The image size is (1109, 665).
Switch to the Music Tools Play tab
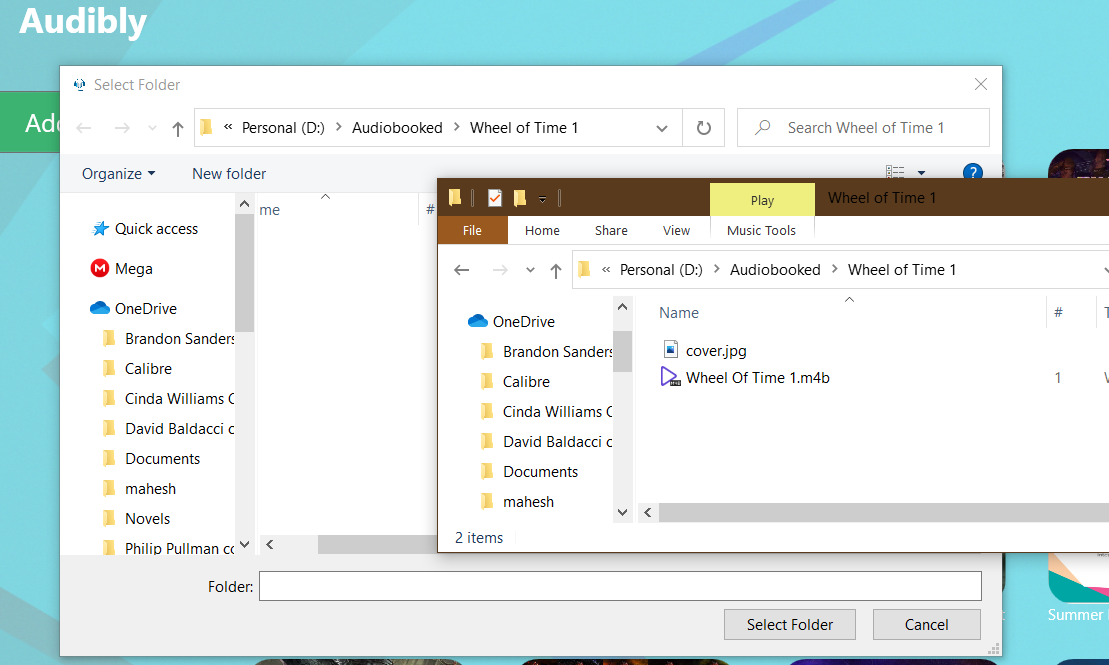(x=762, y=199)
